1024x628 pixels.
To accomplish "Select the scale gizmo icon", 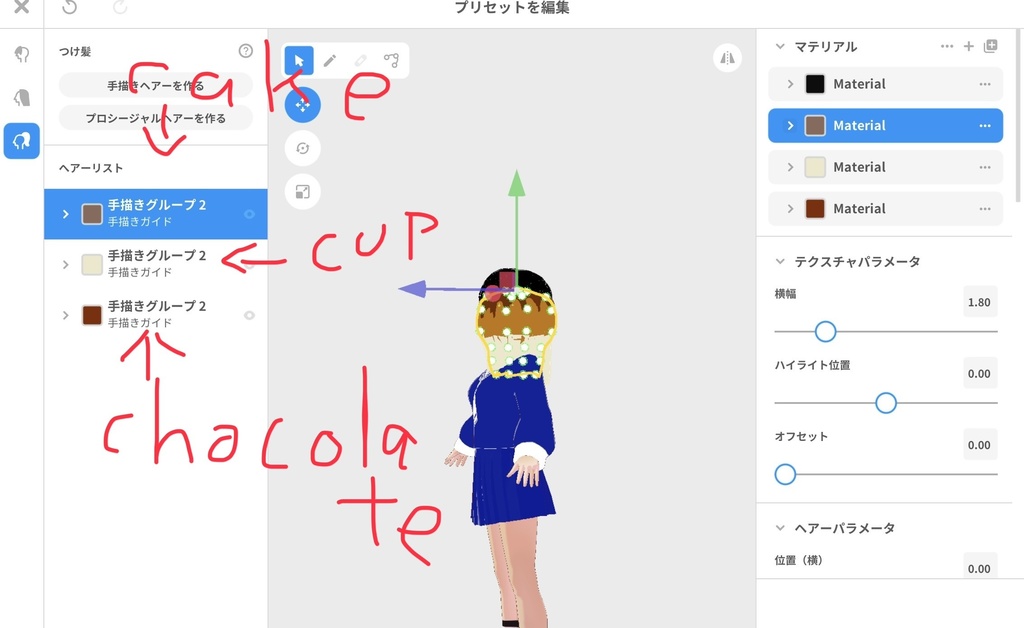I will point(302,192).
